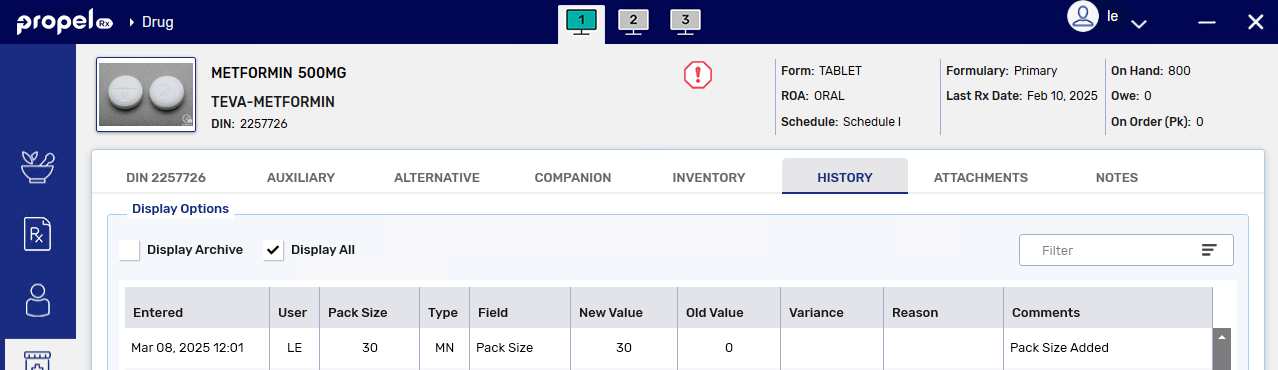Open the Rx prescription sidebar icon

pos(38,234)
